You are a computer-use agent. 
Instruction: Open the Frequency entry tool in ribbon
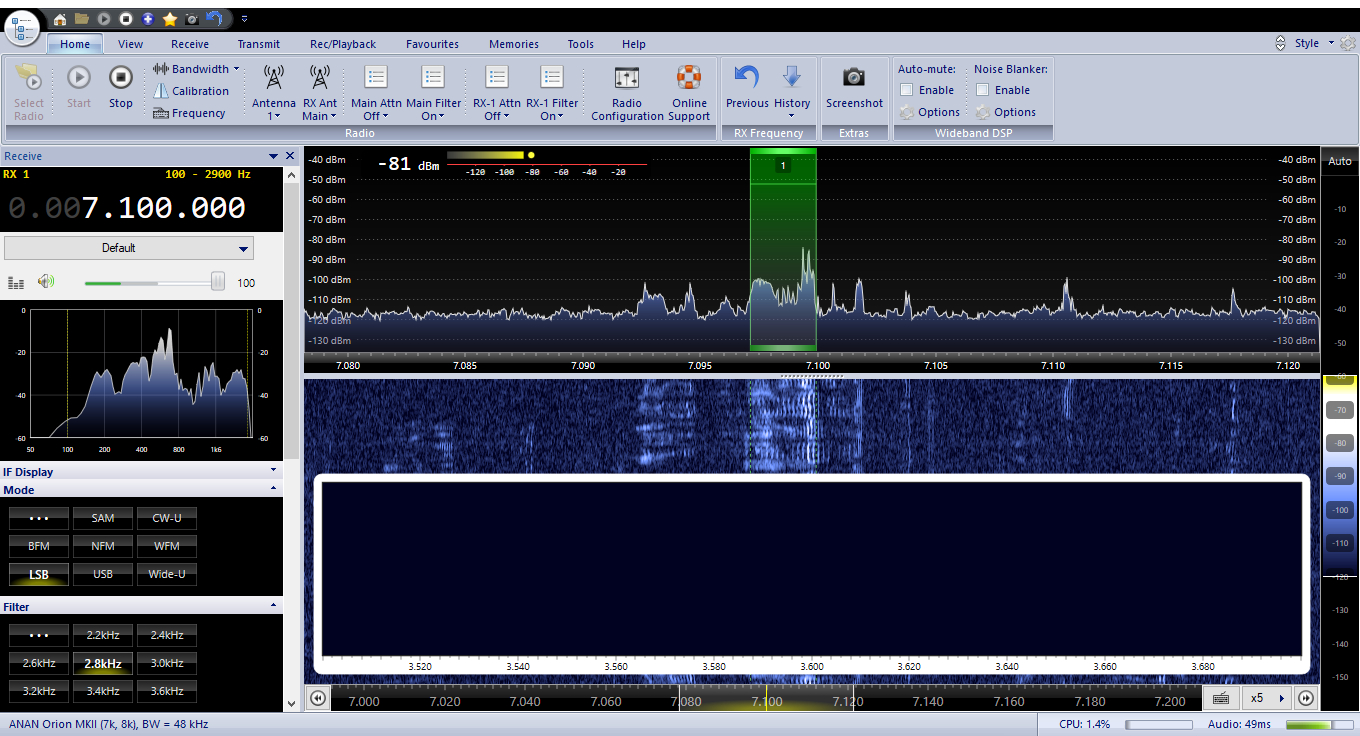(189, 113)
